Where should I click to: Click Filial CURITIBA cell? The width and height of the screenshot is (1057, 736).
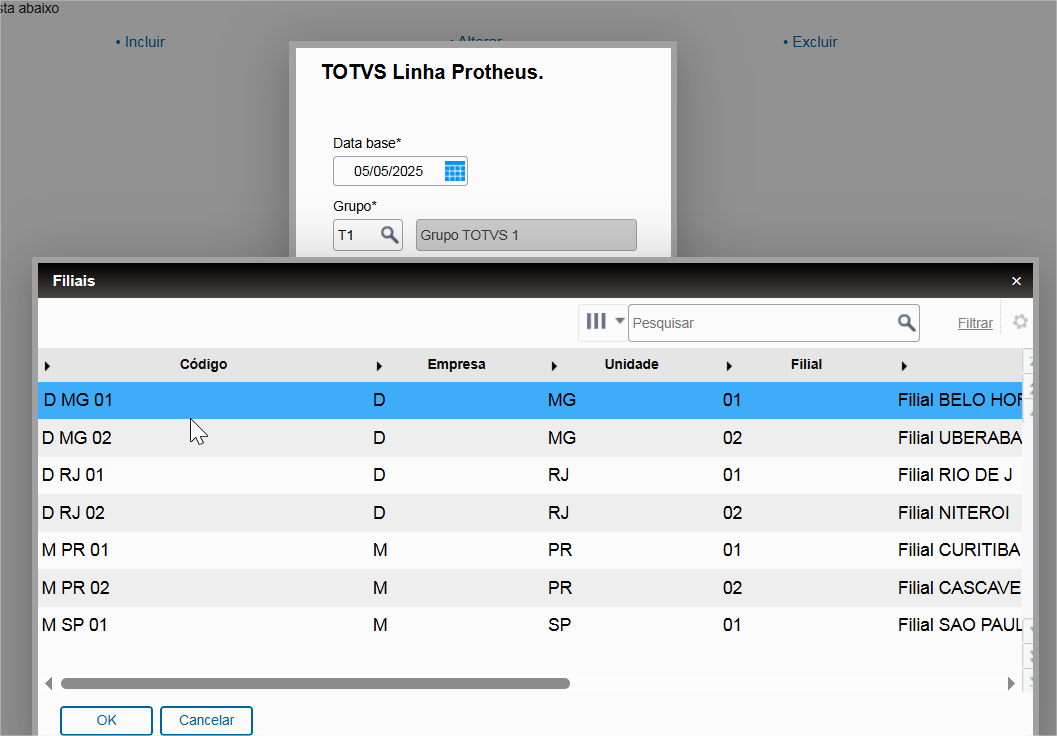tap(959, 550)
